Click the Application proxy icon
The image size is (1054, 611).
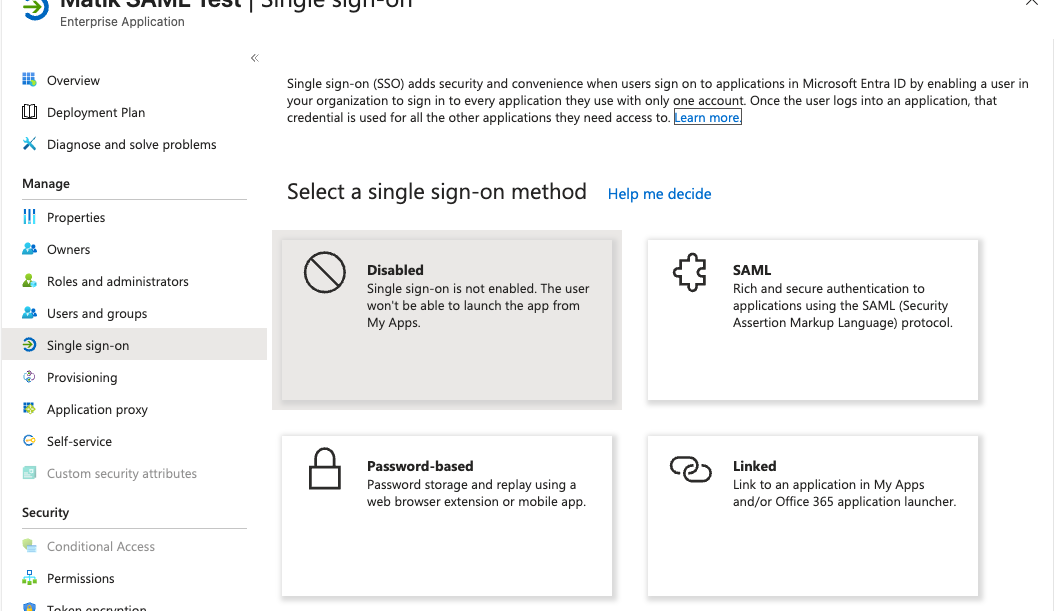(30, 409)
